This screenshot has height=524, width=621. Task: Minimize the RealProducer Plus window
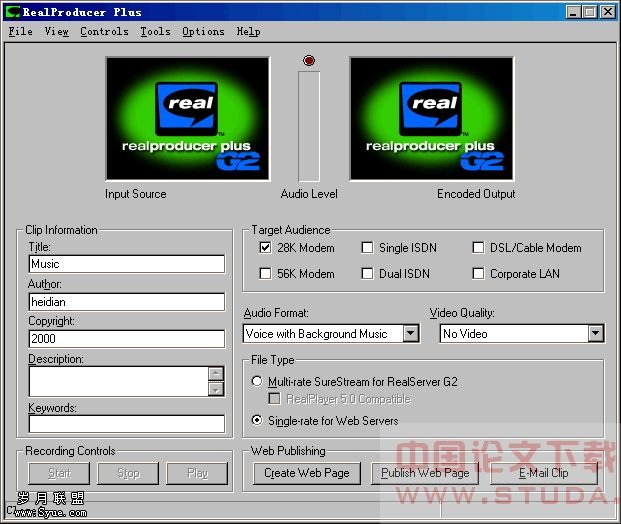coord(573,12)
